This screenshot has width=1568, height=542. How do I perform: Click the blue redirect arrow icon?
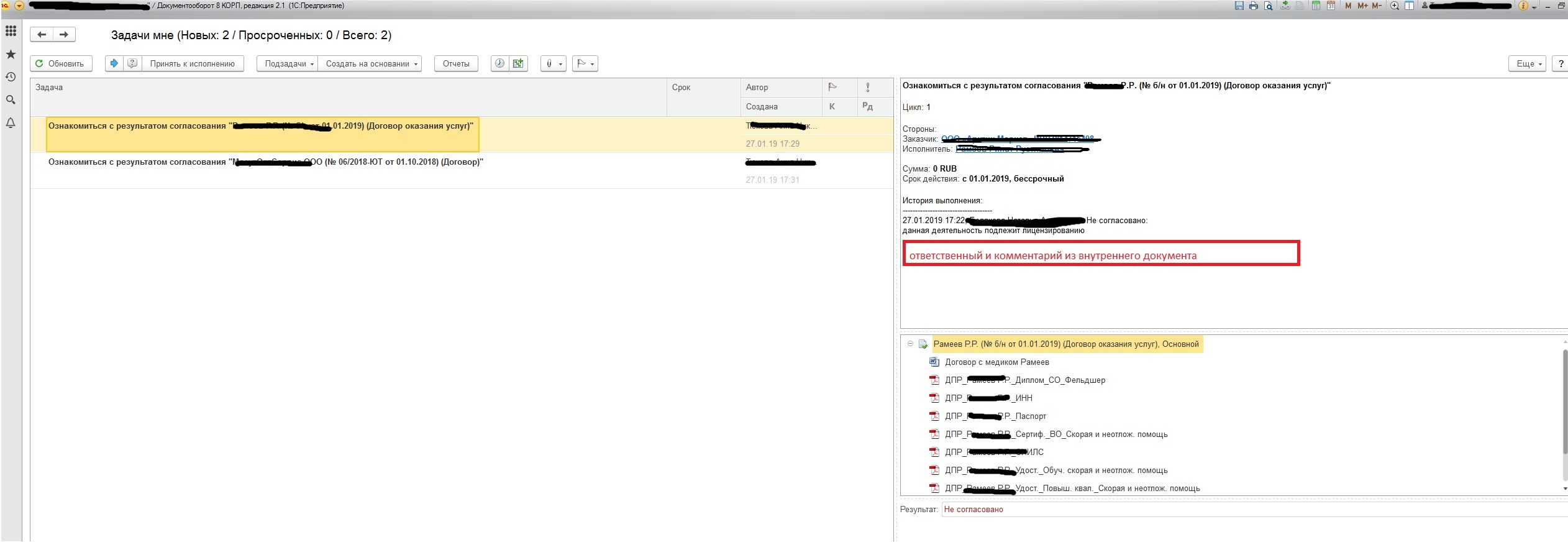point(114,63)
